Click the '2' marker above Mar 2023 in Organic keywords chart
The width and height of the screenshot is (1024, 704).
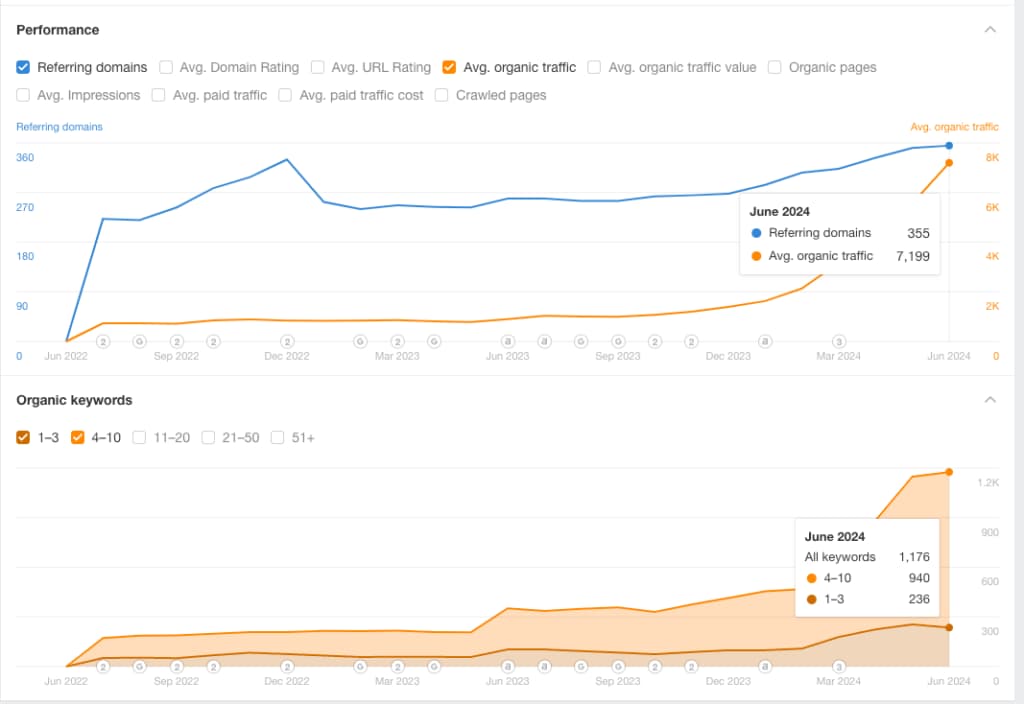pos(398,665)
